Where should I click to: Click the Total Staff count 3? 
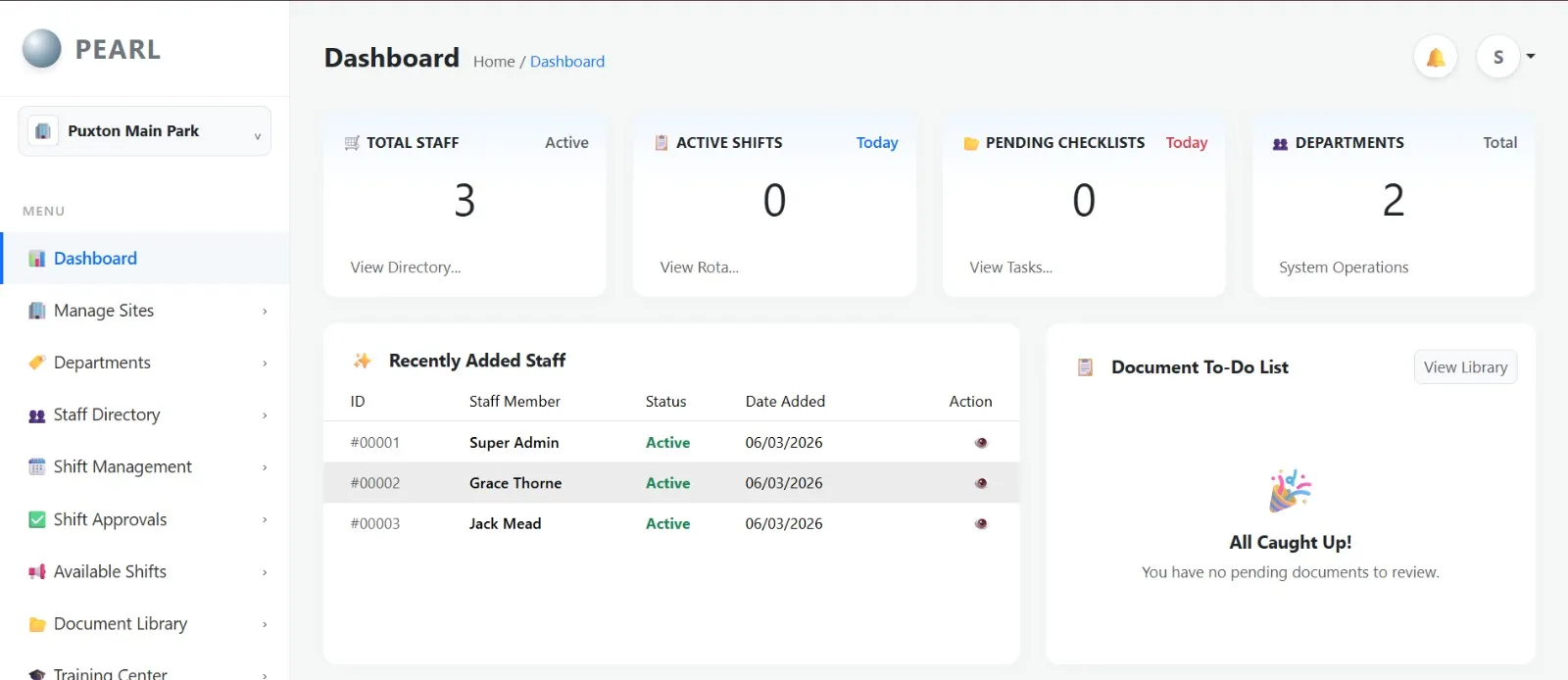[x=465, y=201]
